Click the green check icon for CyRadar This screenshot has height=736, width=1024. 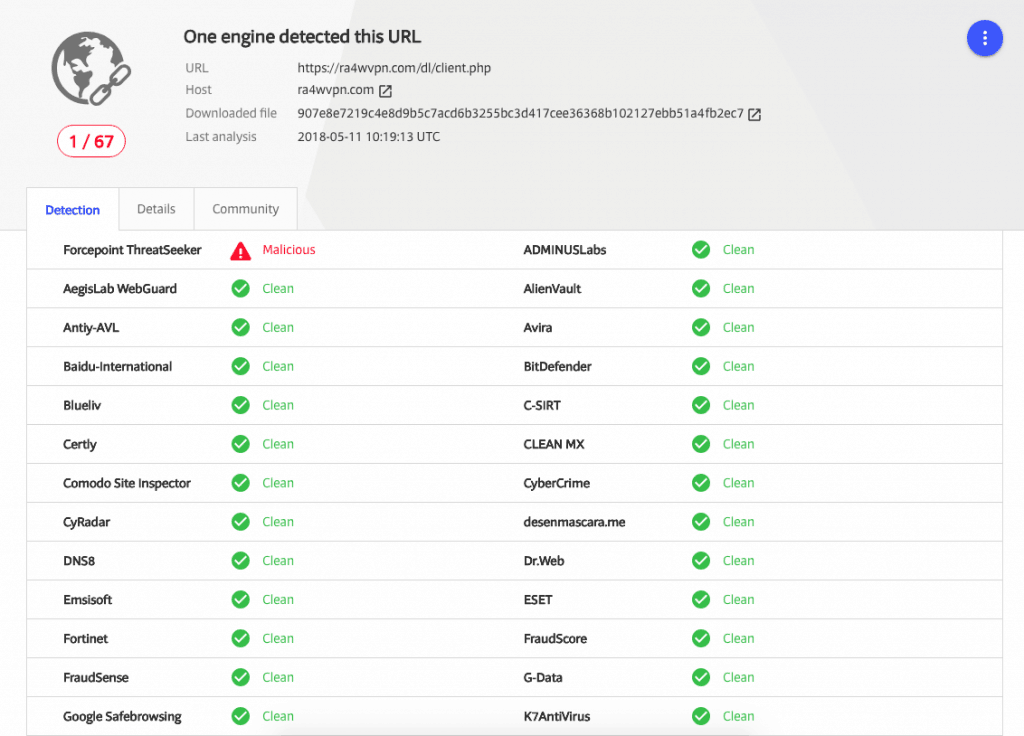pos(240,522)
